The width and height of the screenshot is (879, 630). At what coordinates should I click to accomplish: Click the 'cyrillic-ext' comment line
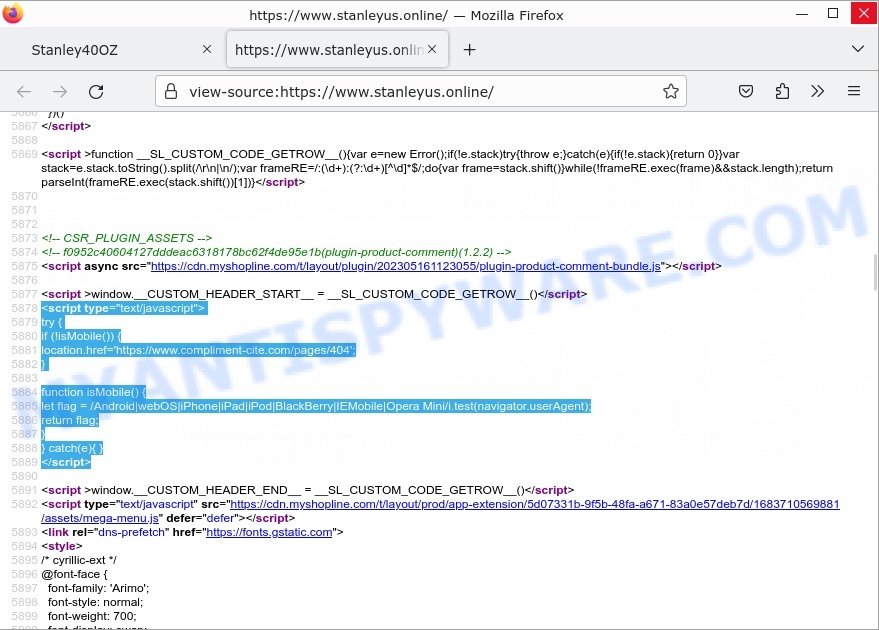[79, 560]
